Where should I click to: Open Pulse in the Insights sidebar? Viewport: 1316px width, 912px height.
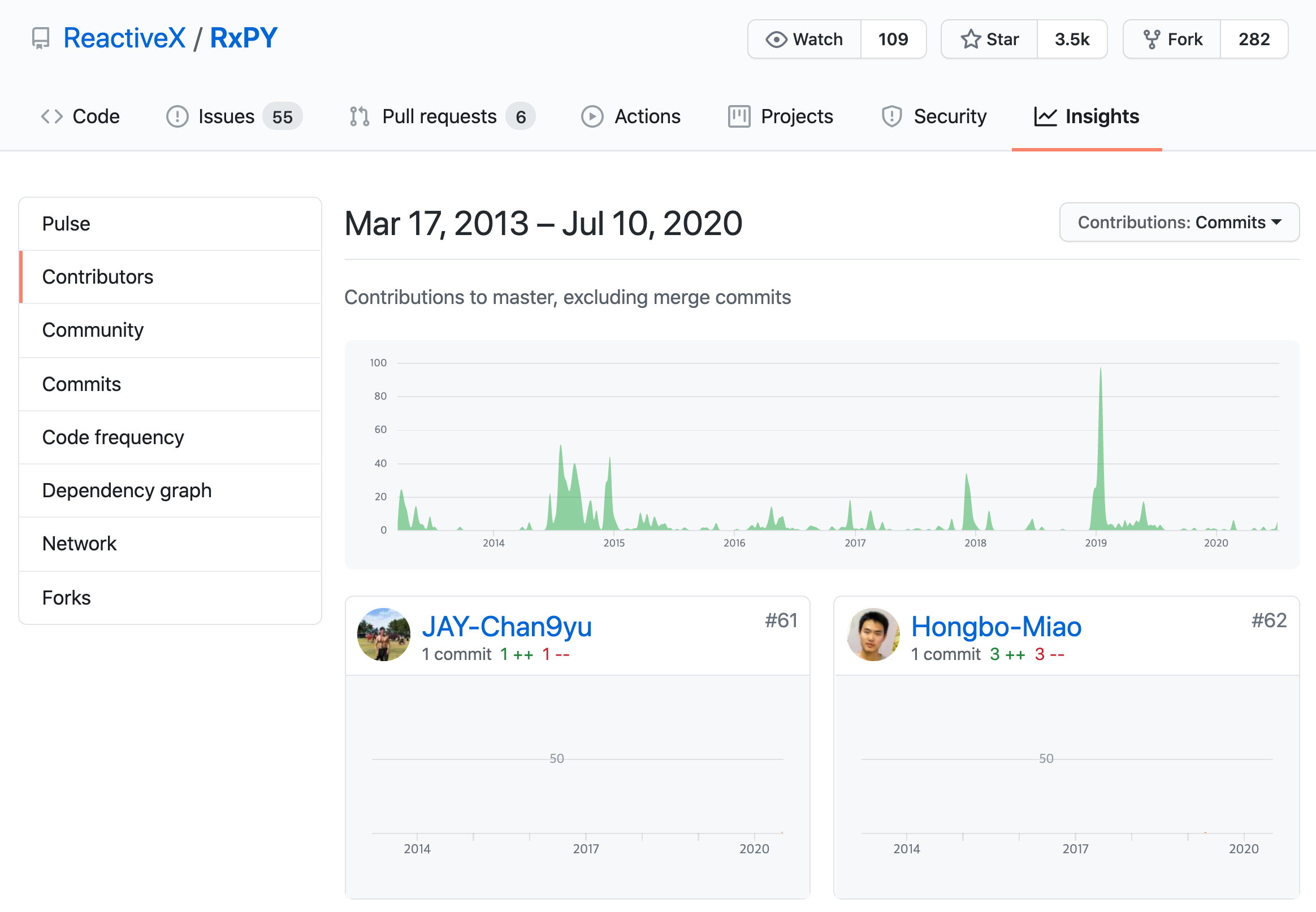point(170,224)
